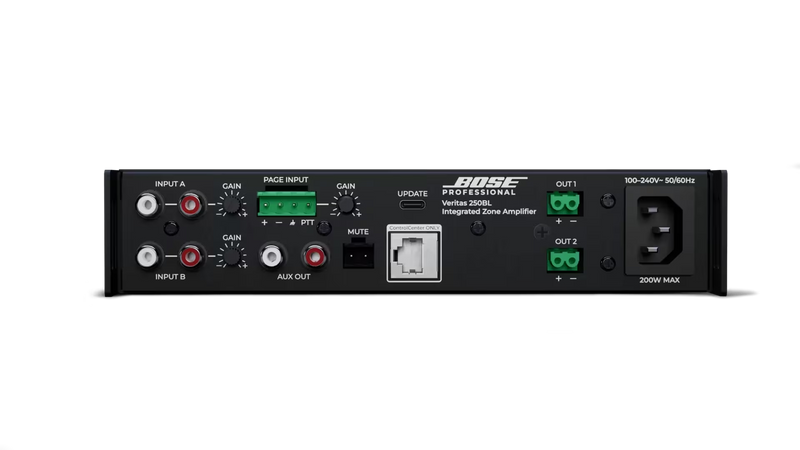Click the 'OUT 2' label
800x450 pixels.
[x=566, y=241]
